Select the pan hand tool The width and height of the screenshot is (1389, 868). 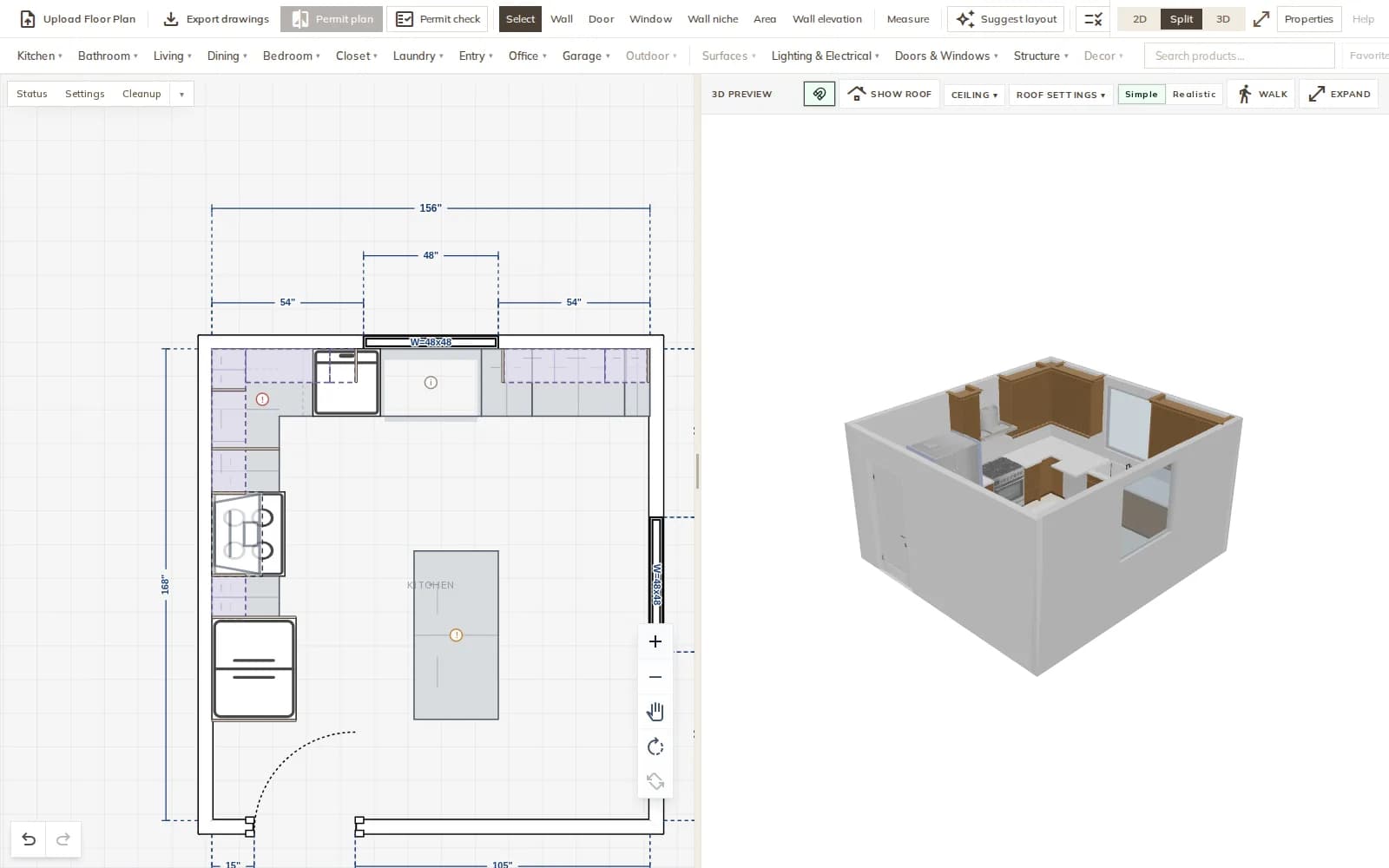(655, 712)
